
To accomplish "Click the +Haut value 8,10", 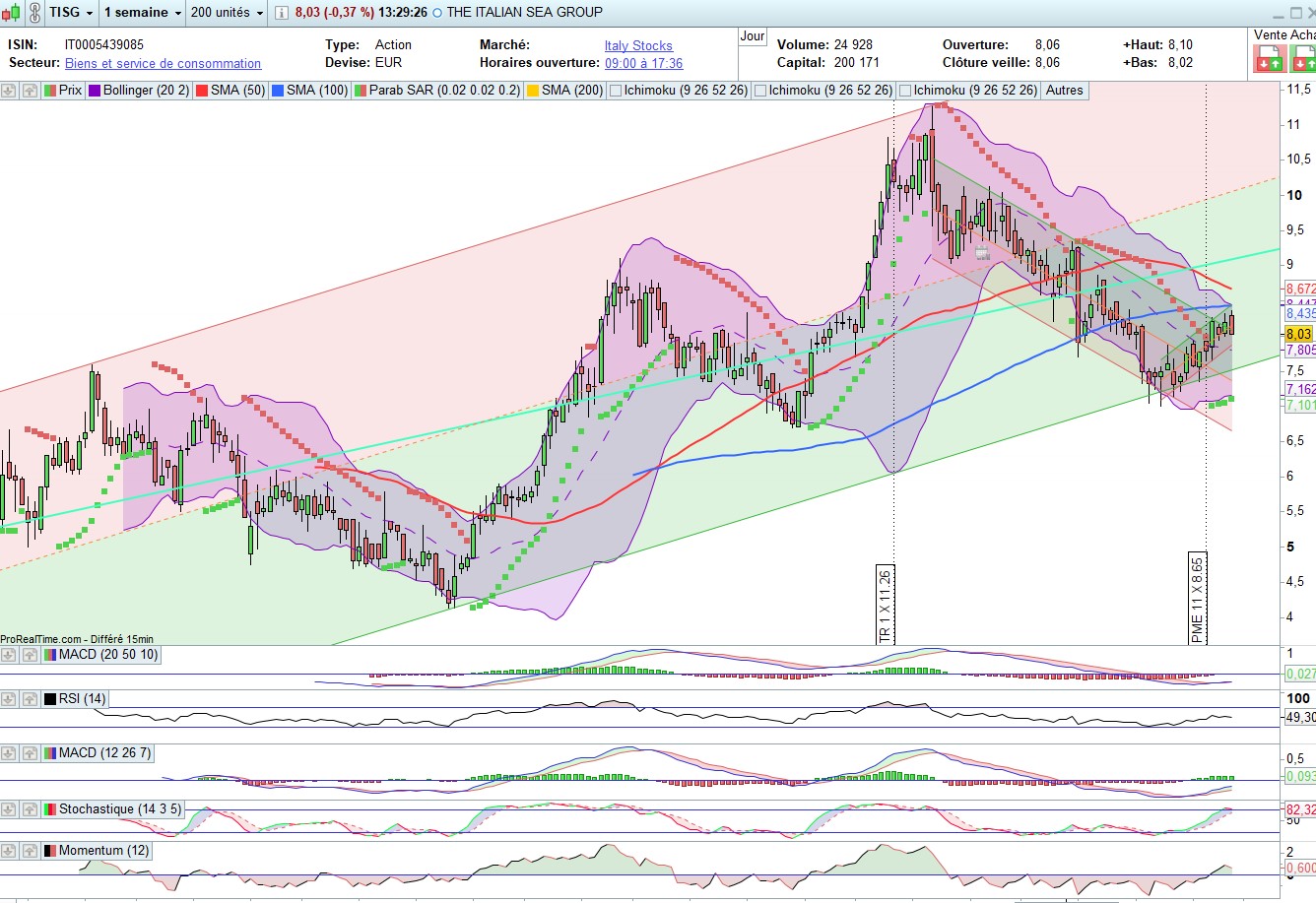I will (1180, 45).
